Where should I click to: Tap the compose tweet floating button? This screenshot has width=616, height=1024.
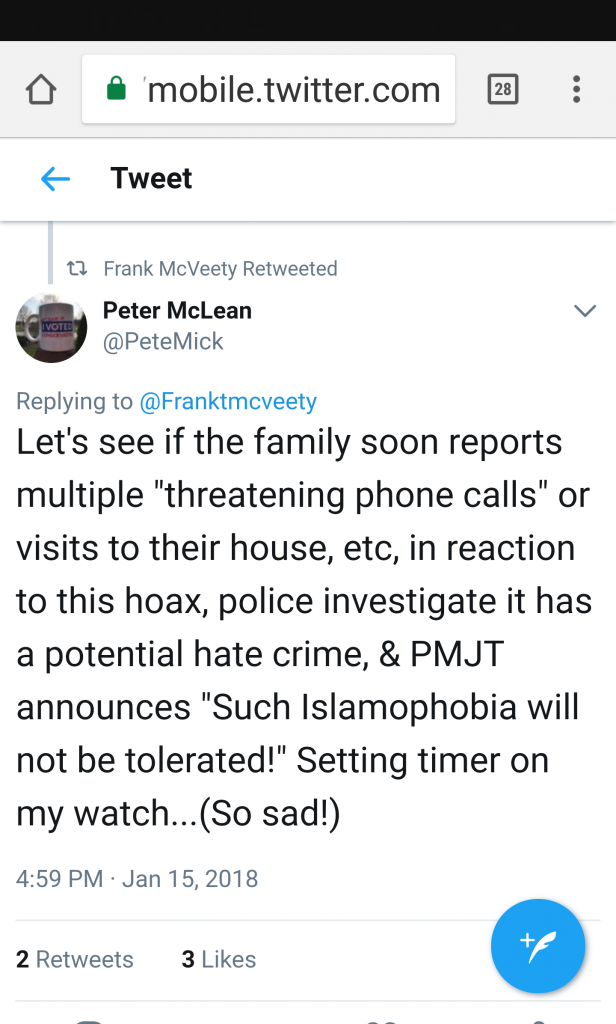538,946
